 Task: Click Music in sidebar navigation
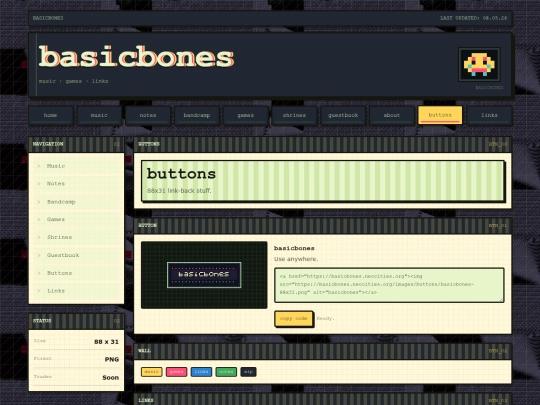(x=76, y=166)
